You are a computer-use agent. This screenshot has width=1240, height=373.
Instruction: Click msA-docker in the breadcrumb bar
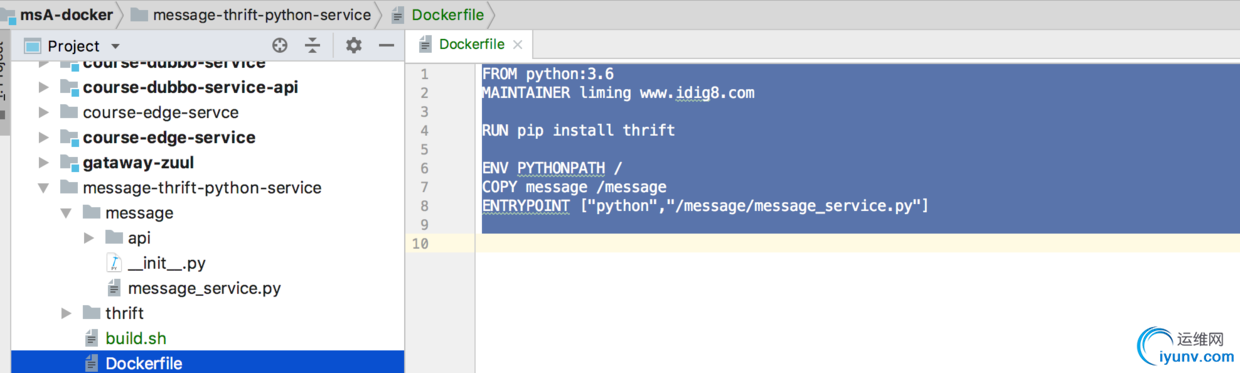click(x=58, y=14)
